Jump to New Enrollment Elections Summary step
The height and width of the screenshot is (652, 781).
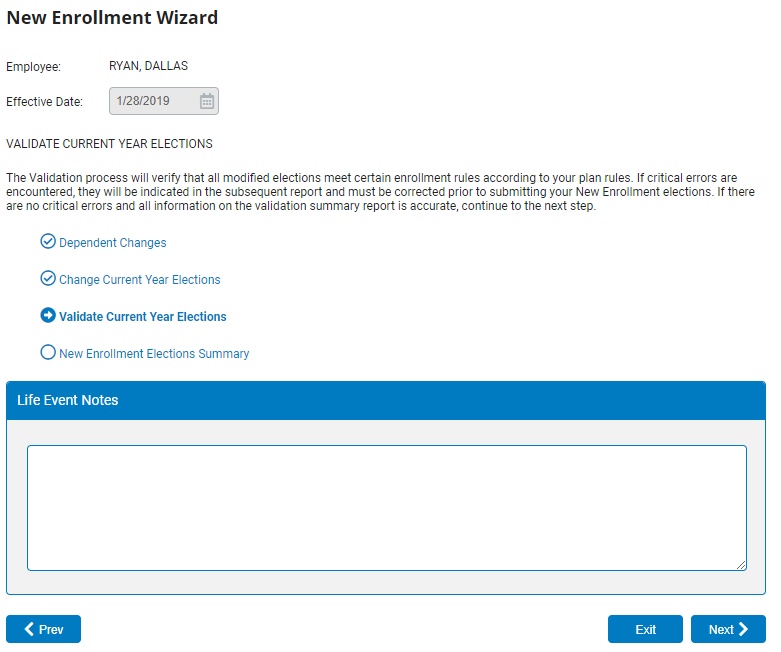tap(154, 354)
